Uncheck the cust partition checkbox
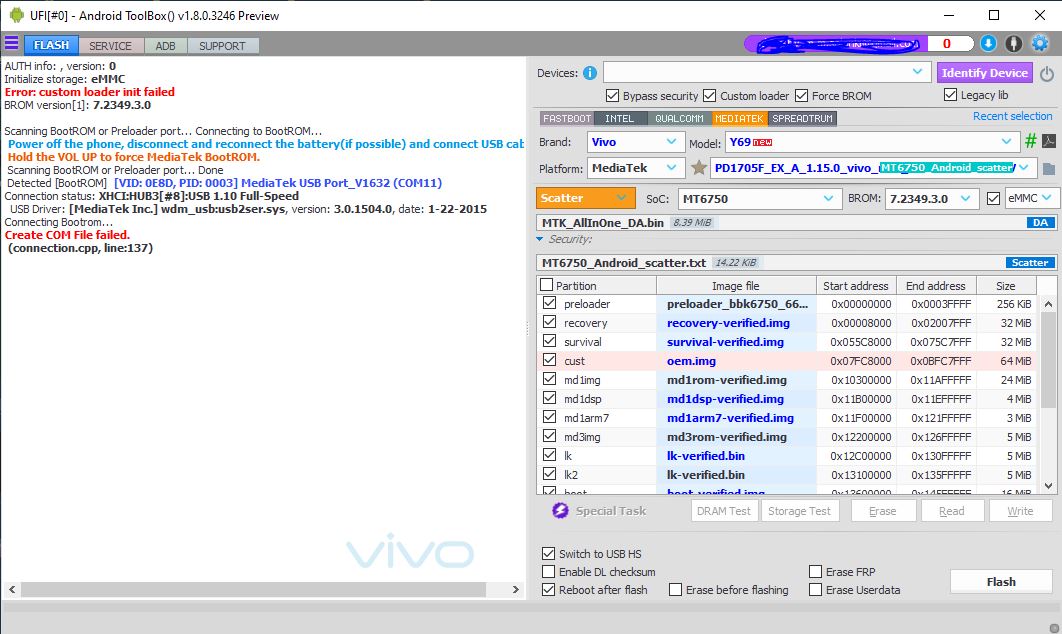1062x634 pixels. pyautogui.click(x=549, y=360)
